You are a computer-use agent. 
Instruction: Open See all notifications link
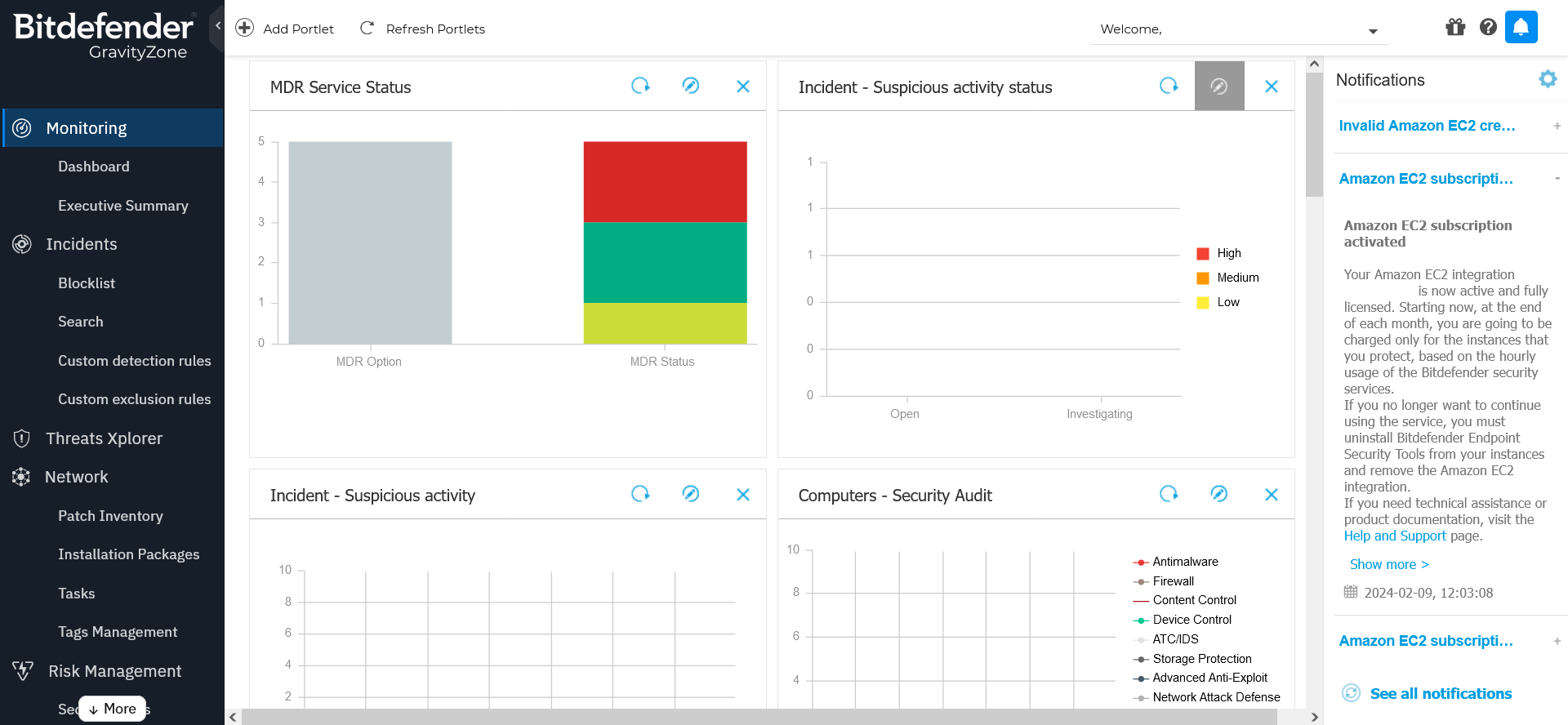click(1440, 693)
